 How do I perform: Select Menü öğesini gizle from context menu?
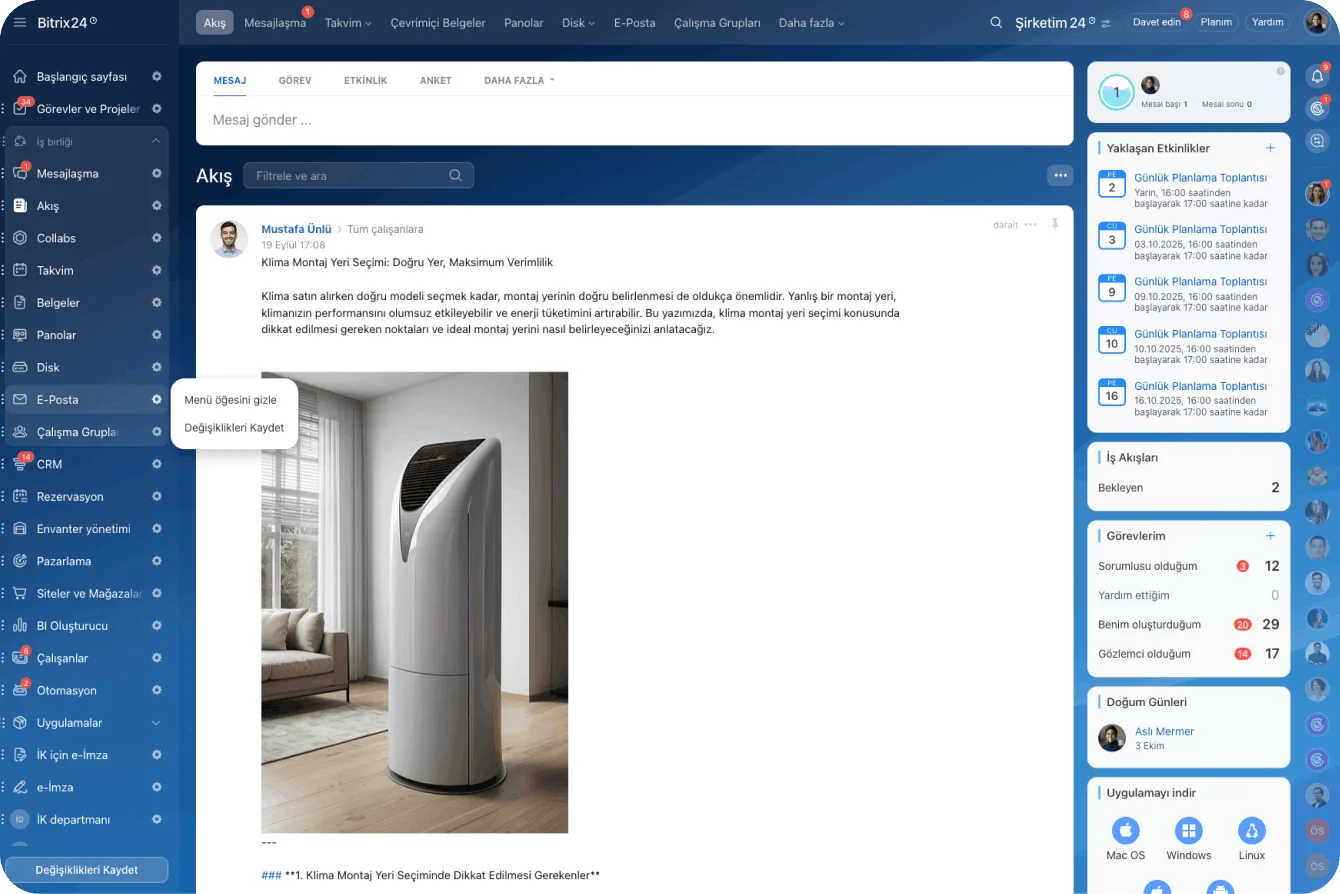[230, 400]
